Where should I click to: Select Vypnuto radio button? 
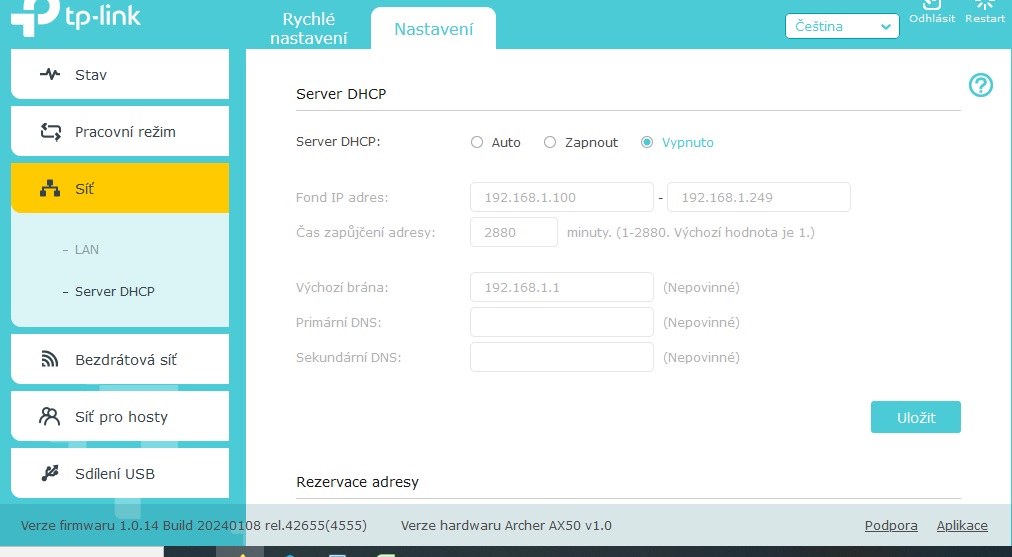click(x=647, y=143)
